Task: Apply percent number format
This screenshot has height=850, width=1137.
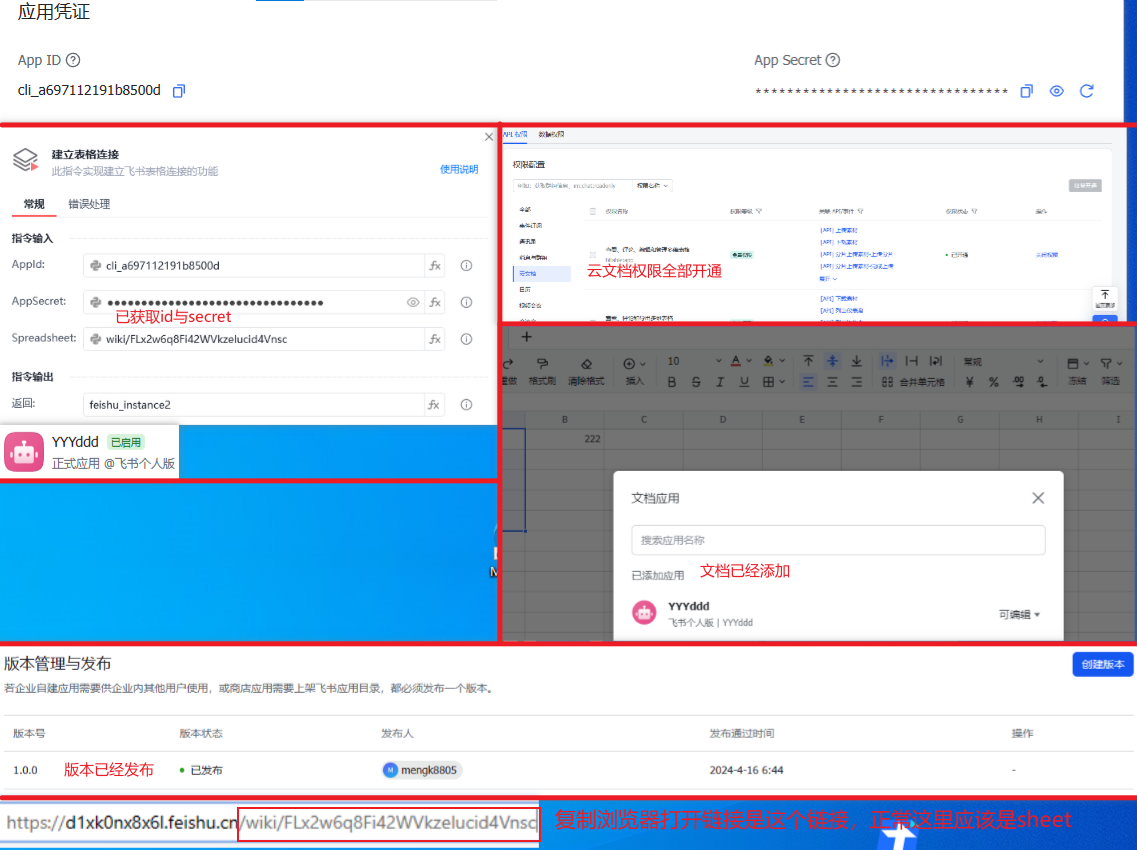Action: pyautogui.click(x=993, y=382)
